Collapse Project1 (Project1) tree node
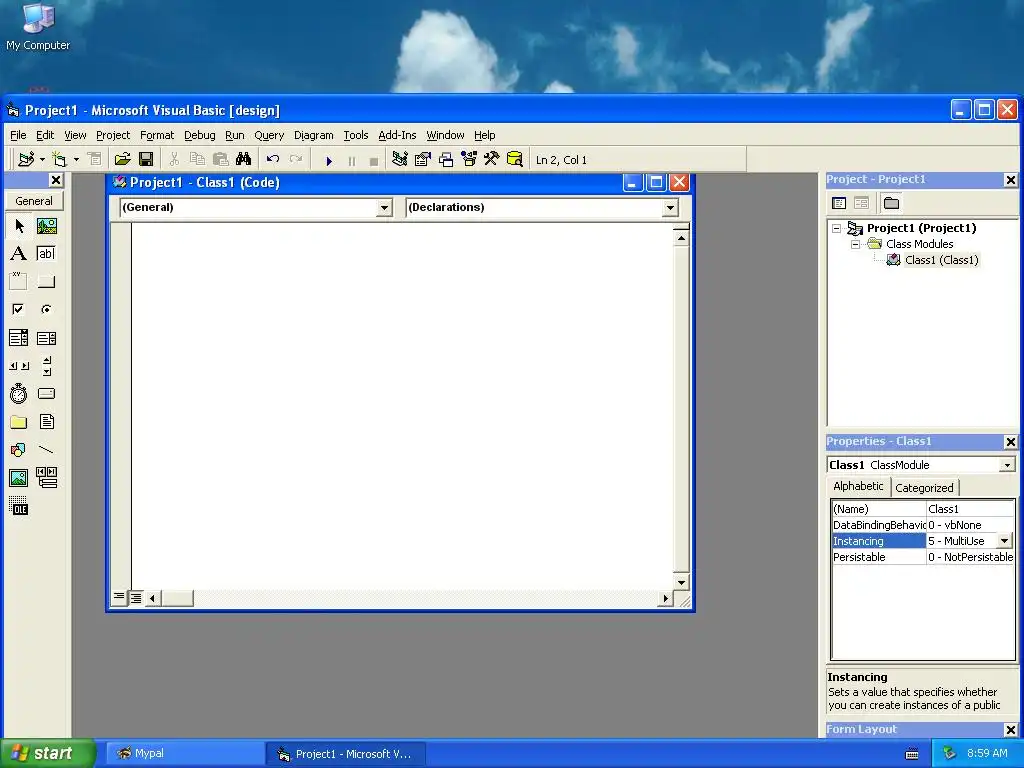Image resolution: width=1024 pixels, height=768 pixels. (836, 229)
